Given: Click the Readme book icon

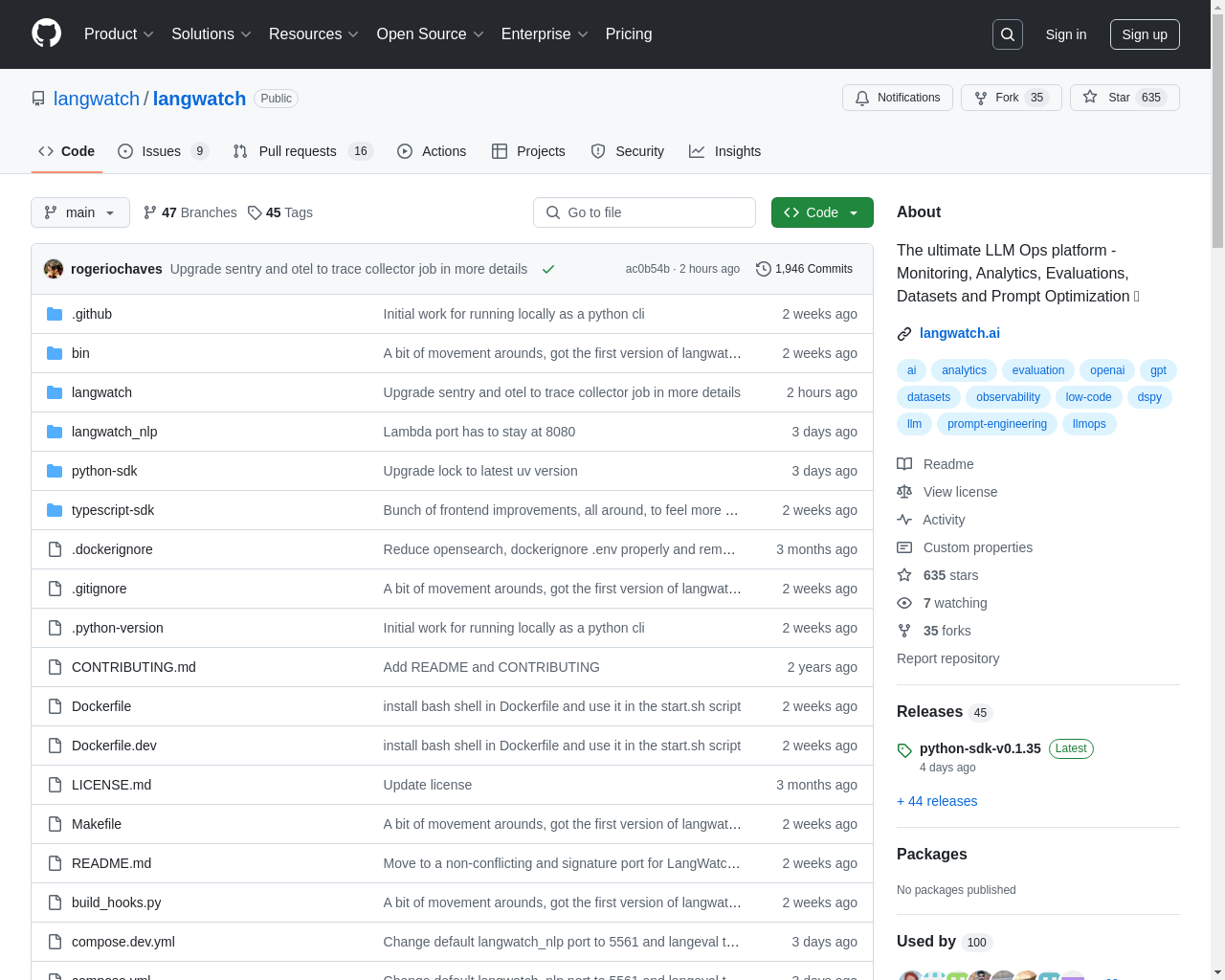Looking at the screenshot, I should tap(904, 464).
